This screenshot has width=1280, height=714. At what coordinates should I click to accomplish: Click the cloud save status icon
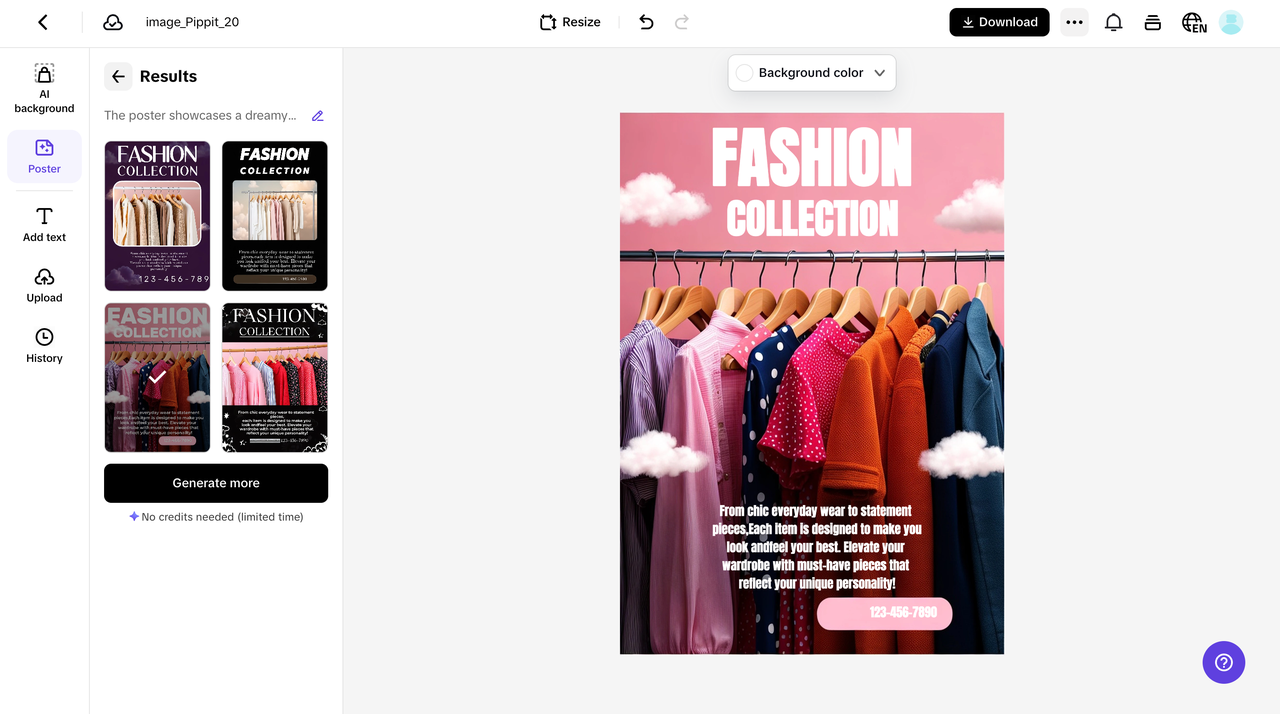tap(113, 22)
